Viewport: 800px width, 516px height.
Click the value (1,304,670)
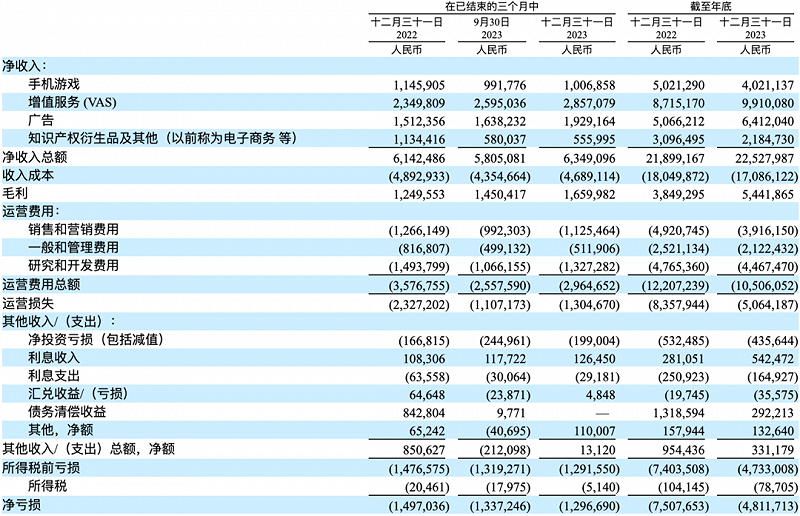pos(589,305)
